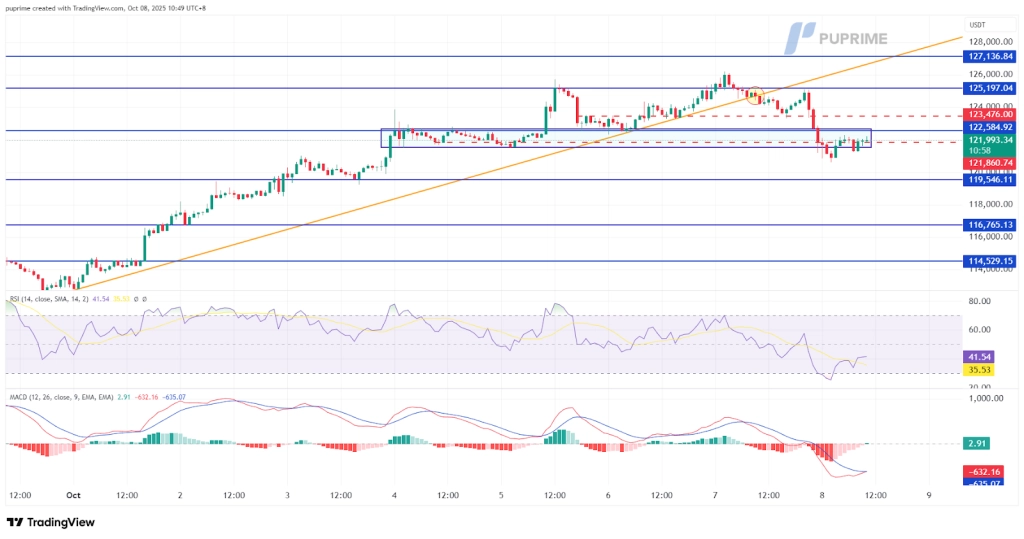Select the red 121,860.74 price label
This screenshot has height=539, width=1024.
coord(991,162)
